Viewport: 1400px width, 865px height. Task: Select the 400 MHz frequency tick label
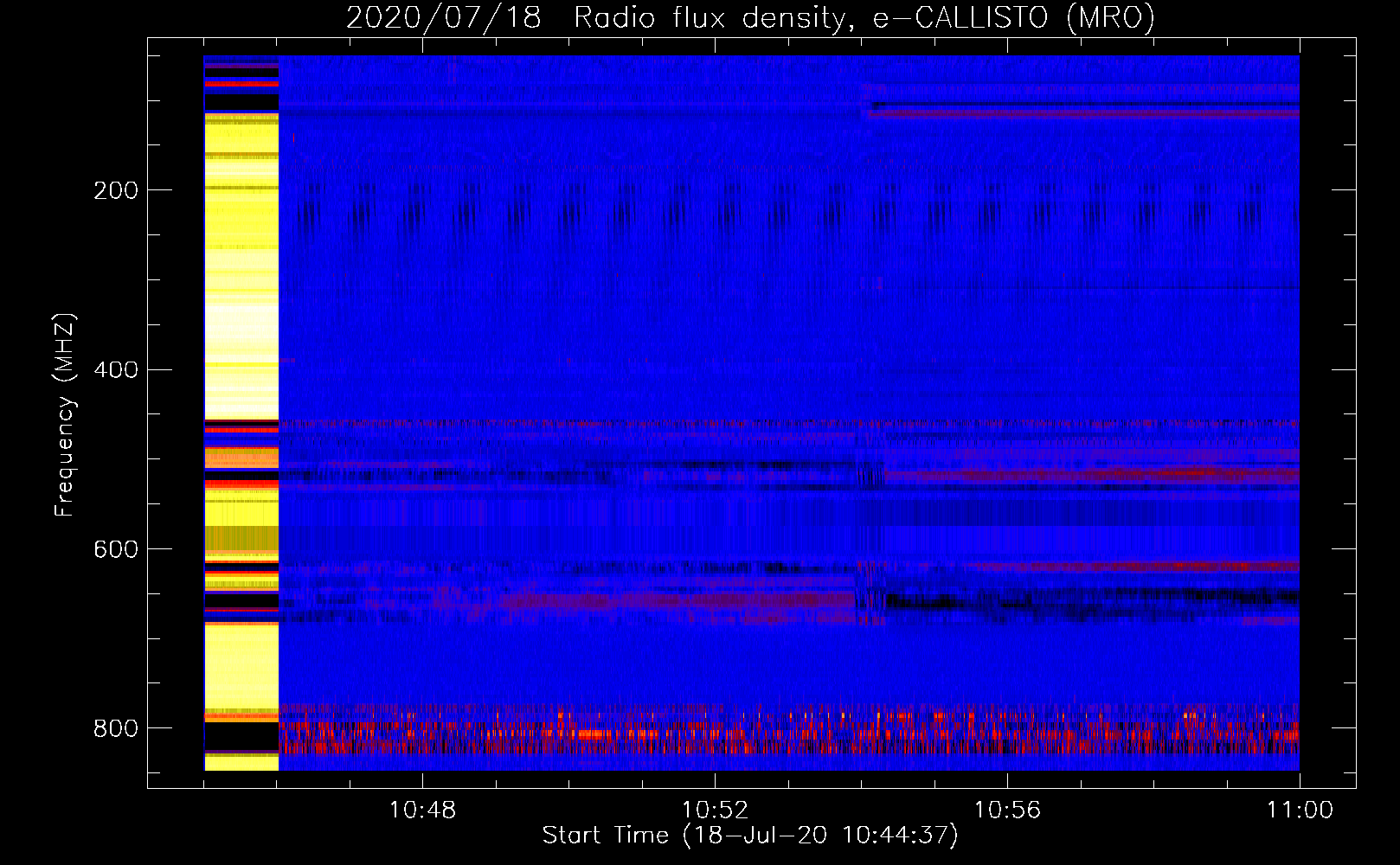tap(116, 370)
